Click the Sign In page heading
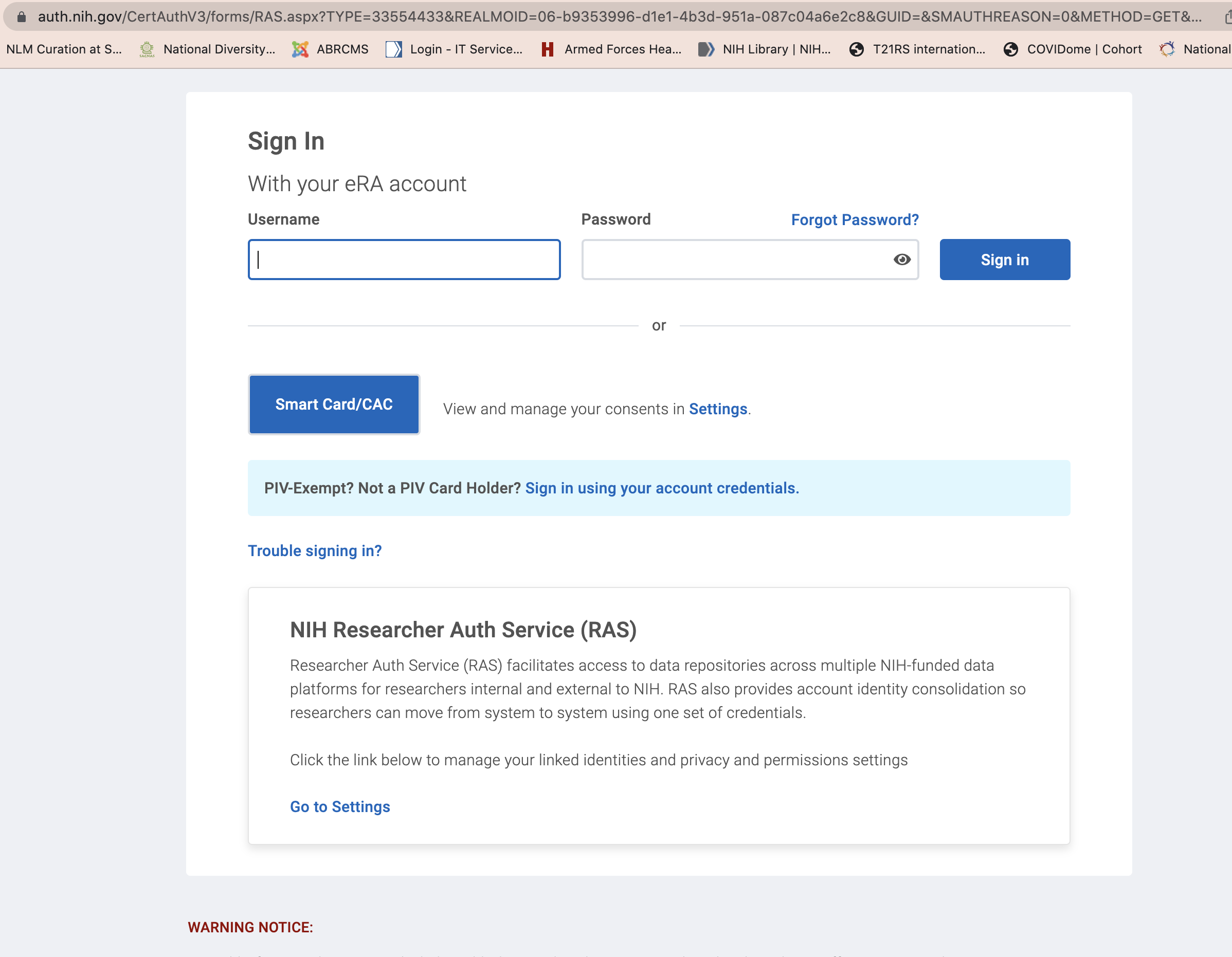The image size is (1232, 957). [x=286, y=141]
